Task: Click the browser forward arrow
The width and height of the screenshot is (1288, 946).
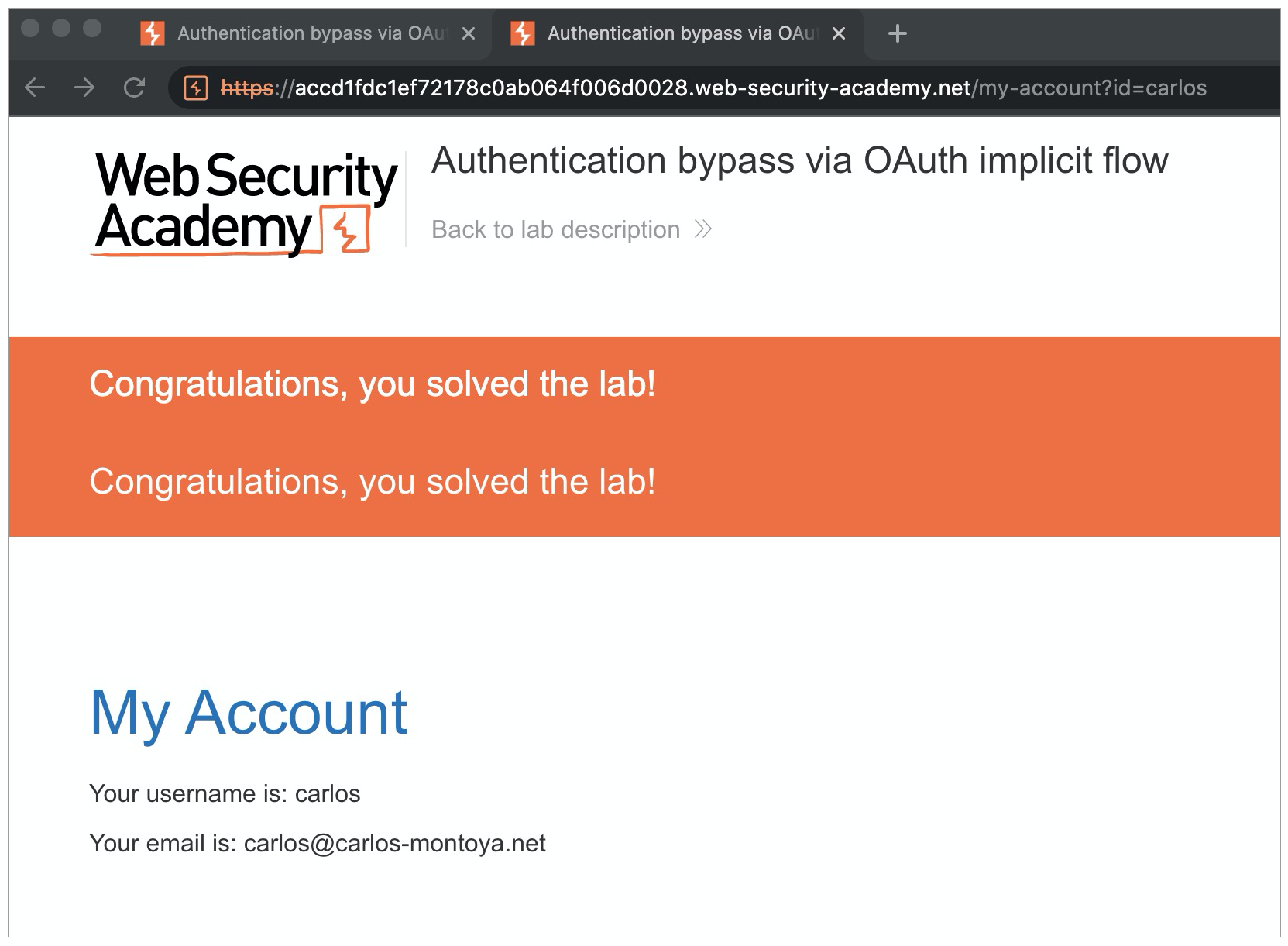Action: pyautogui.click(x=84, y=88)
